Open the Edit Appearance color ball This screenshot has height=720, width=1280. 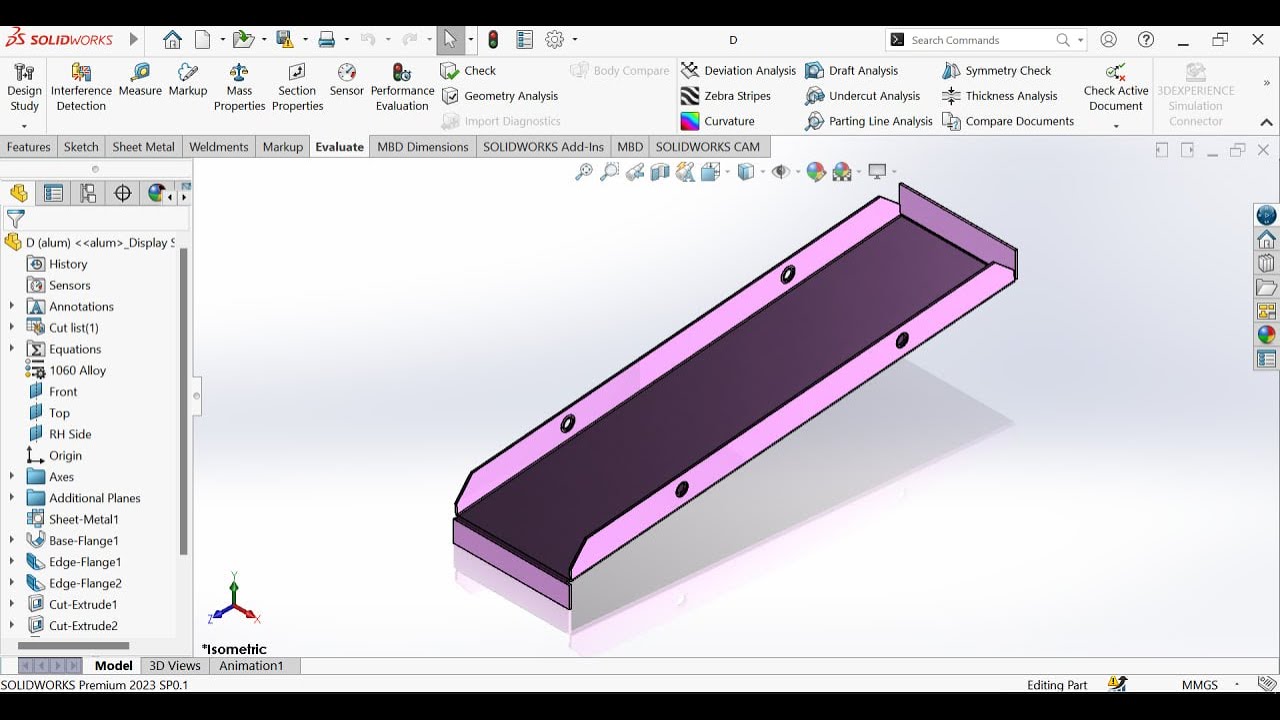(x=816, y=172)
